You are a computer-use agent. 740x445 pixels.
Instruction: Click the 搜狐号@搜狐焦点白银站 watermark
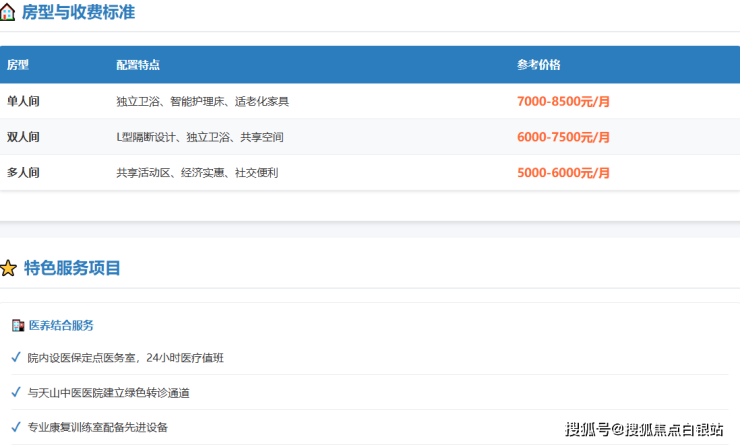click(644, 429)
